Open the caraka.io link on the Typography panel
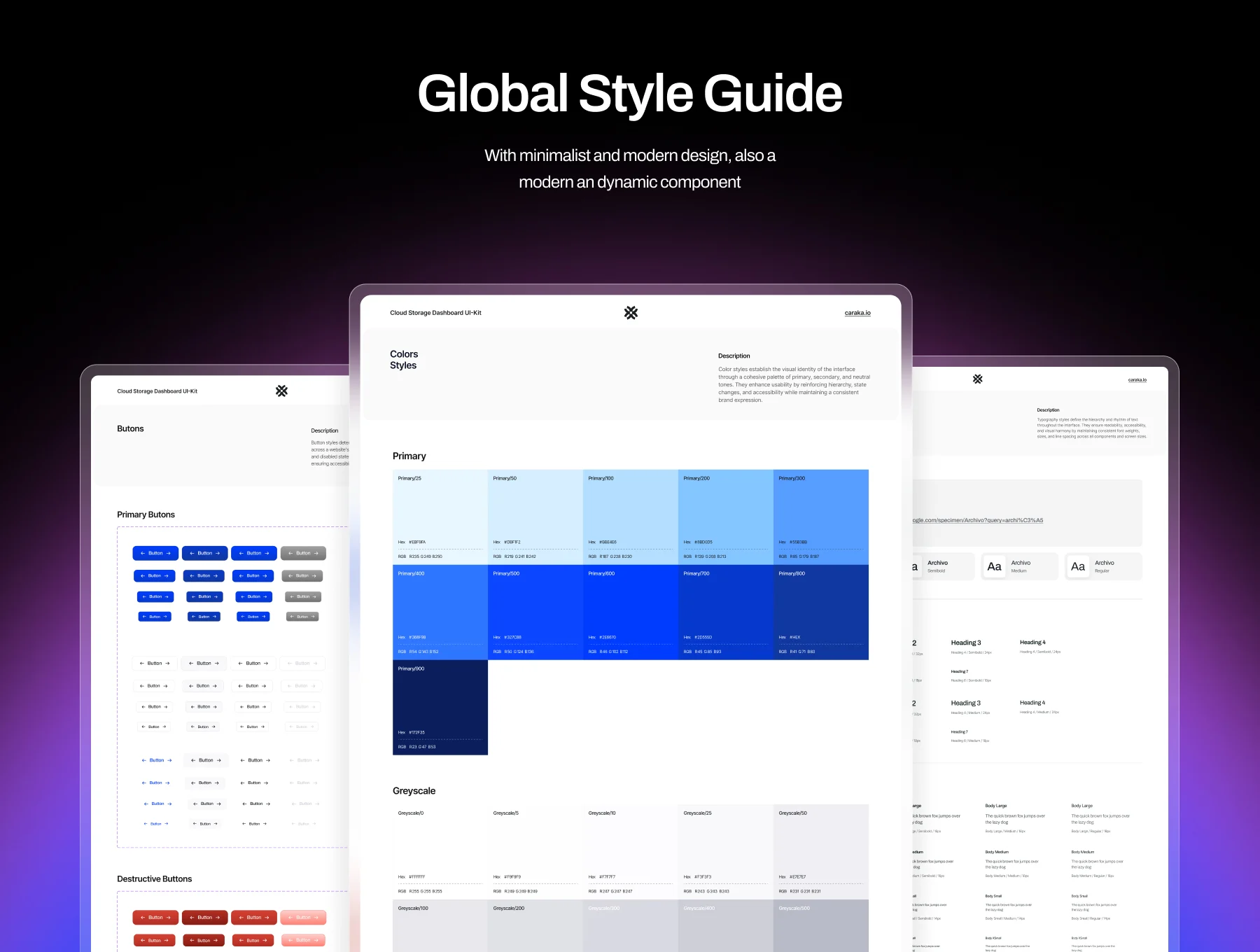The image size is (1260, 952). [1137, 380]
